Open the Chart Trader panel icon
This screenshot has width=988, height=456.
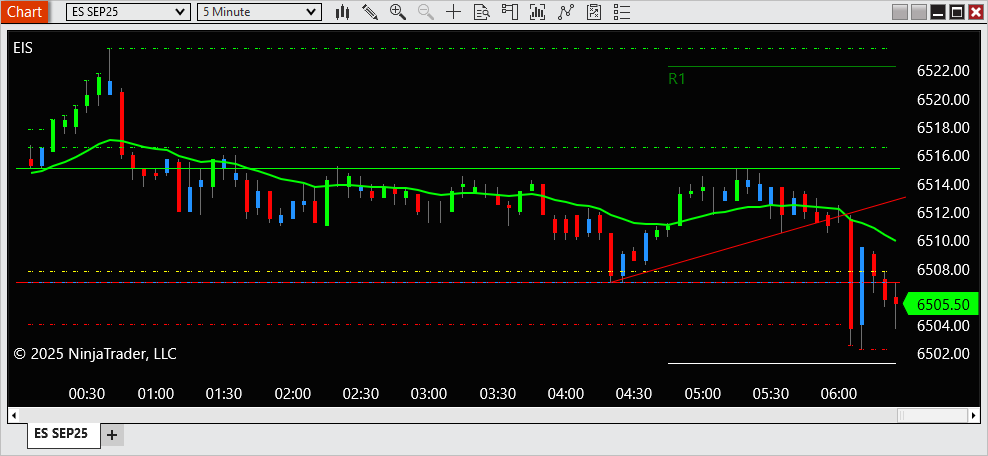coord(509,11)
